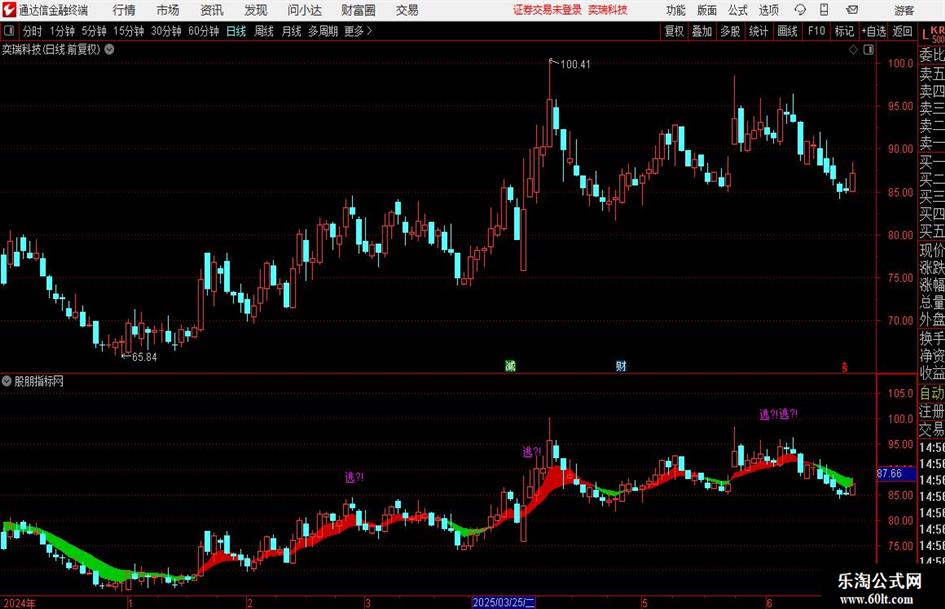Expand the 股朋指标网 indicator dropdown
This screenshot has width=945, height=609.
[x=7, y=381]
